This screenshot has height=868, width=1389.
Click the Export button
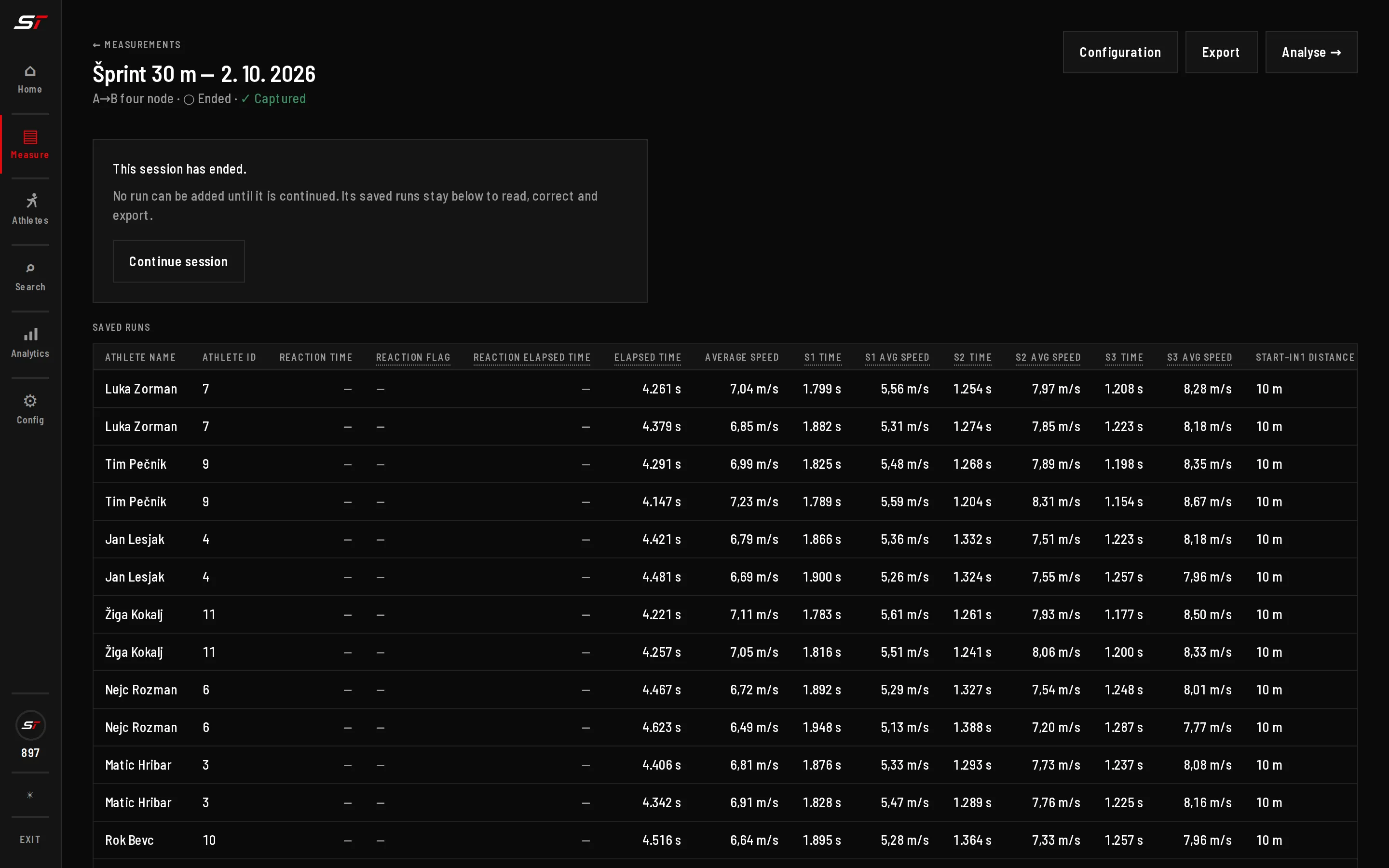pos(1221,52)
